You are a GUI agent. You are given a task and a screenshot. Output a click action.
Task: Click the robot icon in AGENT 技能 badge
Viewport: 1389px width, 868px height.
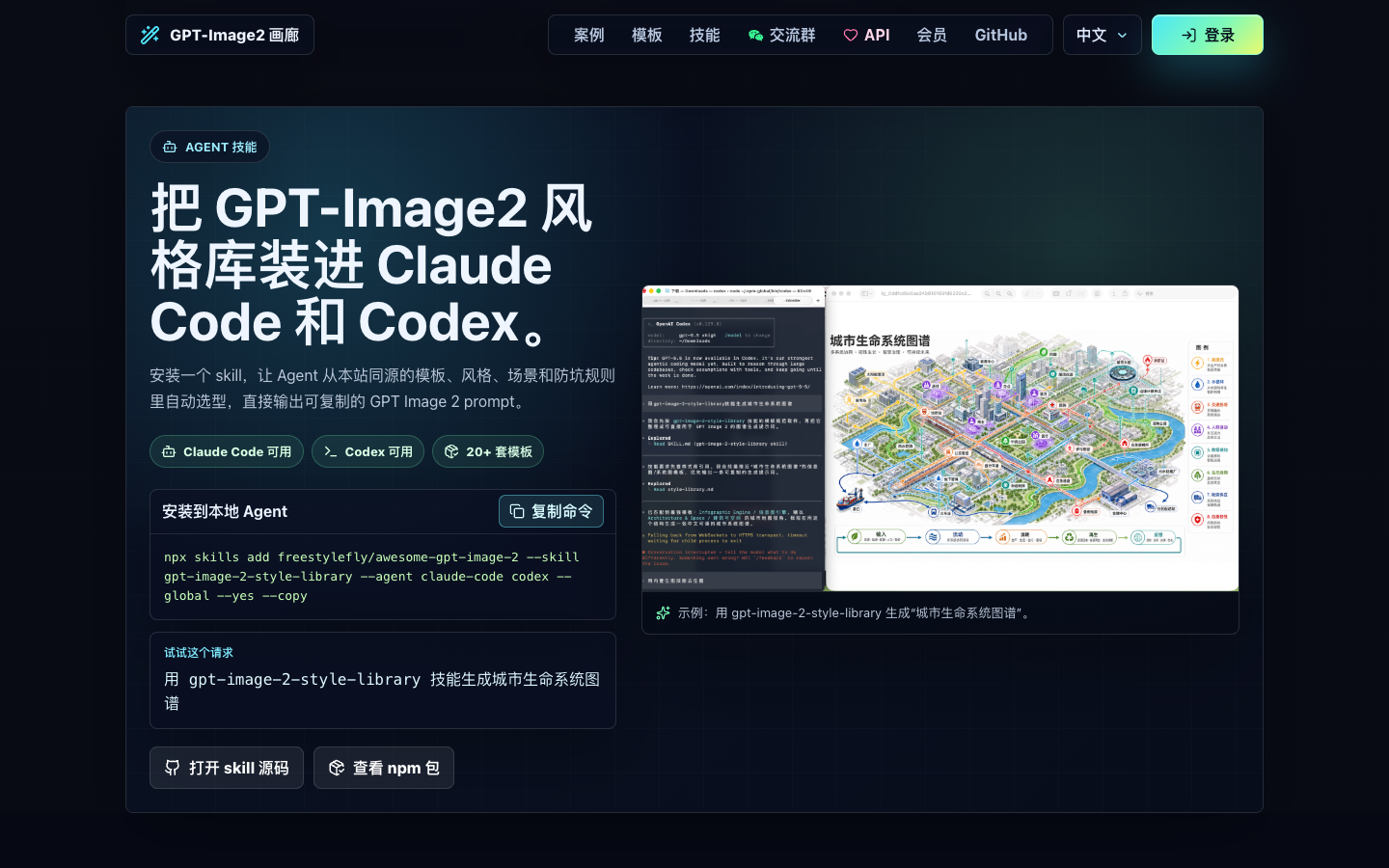(x=170, y=147)
